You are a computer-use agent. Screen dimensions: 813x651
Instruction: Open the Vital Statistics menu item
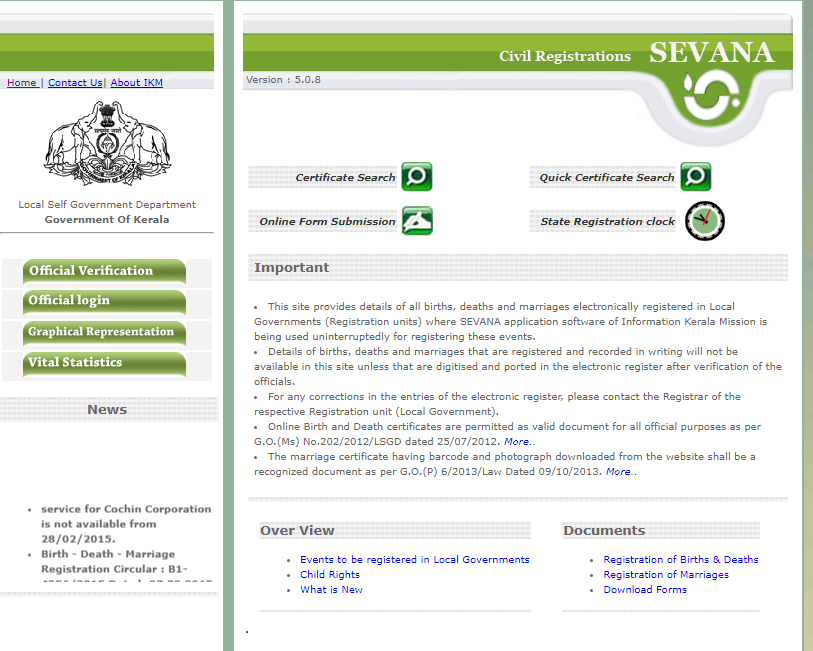coord(104,363)
